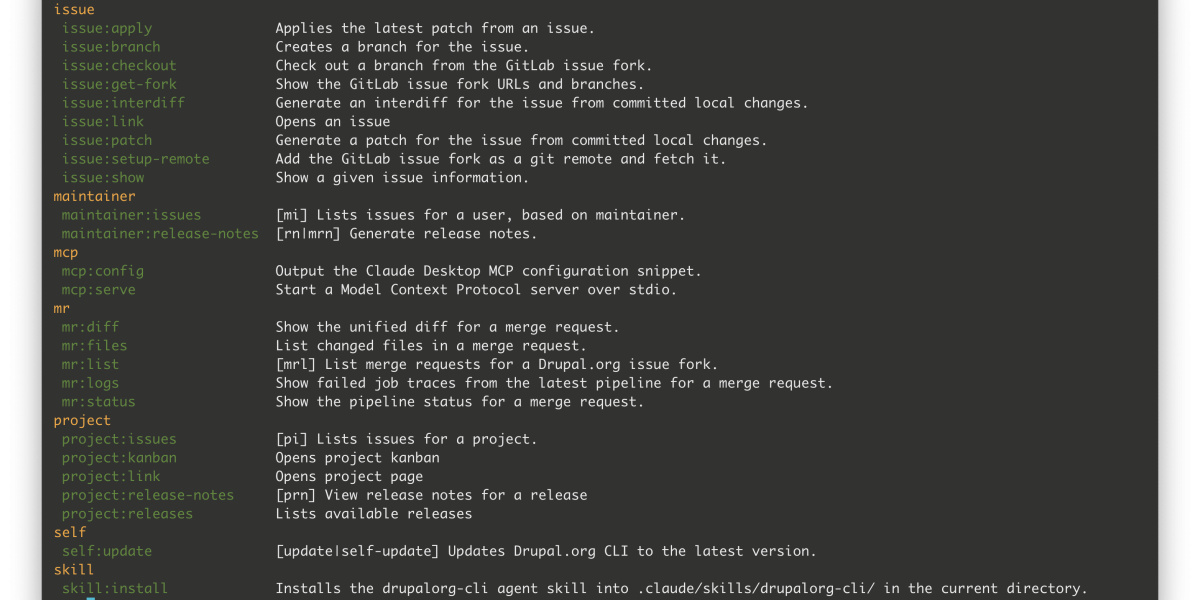This screenshot has width=1200, height=600.
Task: Click the self:update command name
Action: (x=107, y=551)
